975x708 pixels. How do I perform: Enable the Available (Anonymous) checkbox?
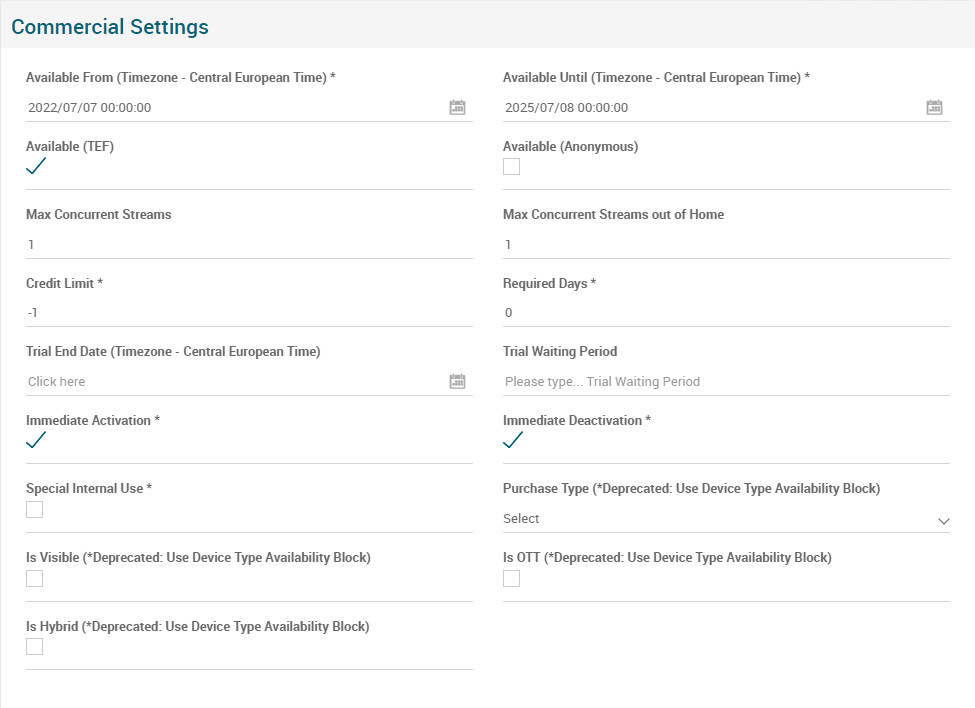(512, 167)
